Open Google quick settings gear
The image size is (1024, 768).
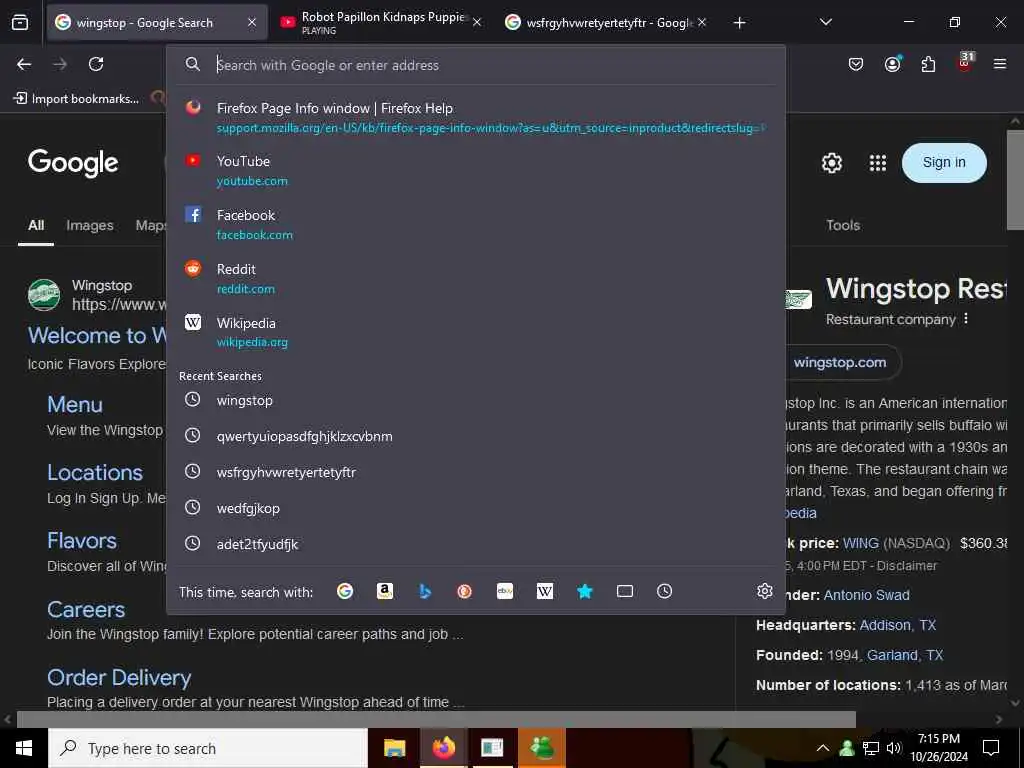831,163
